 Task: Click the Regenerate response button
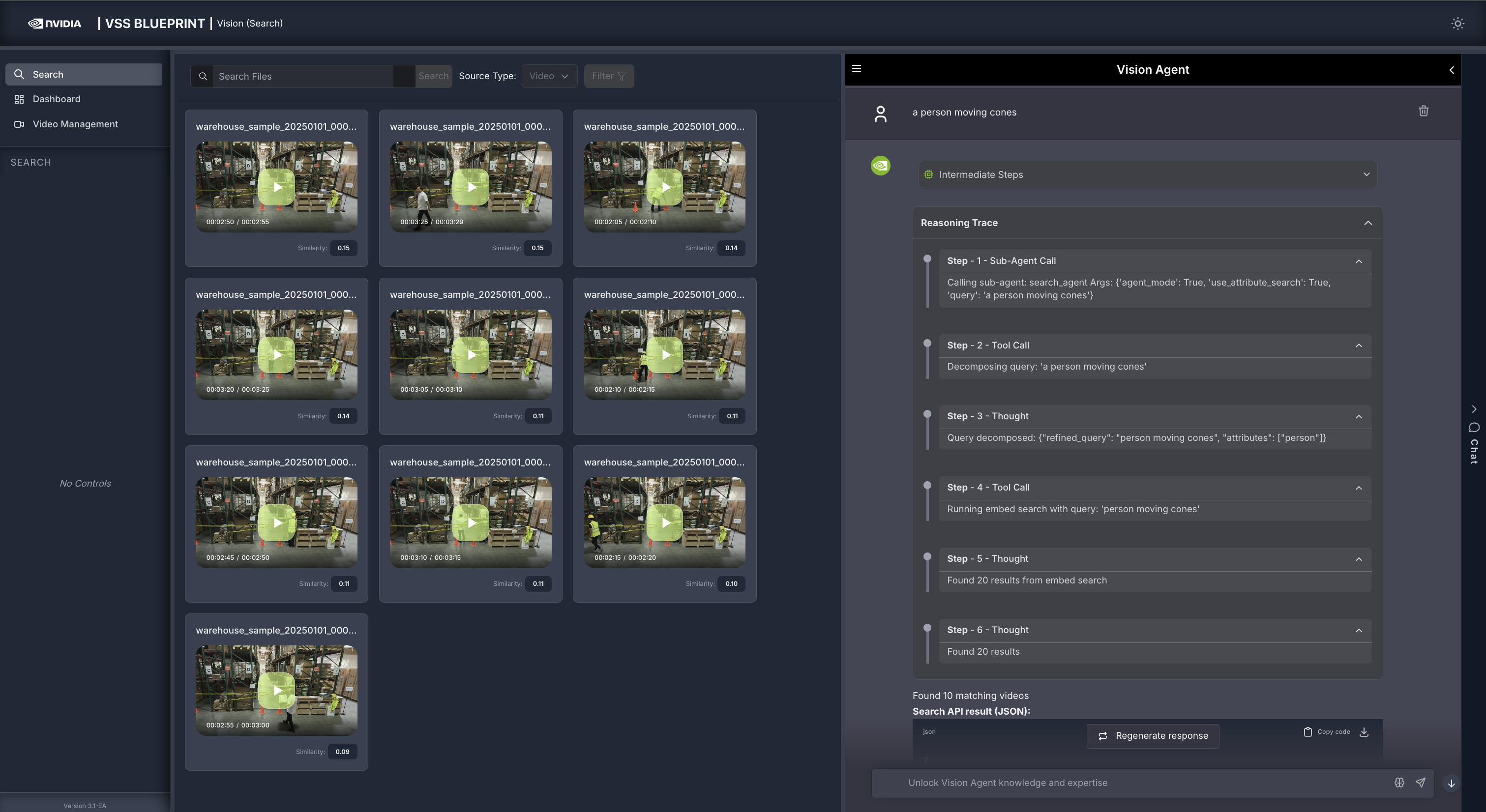click(1152, 736)
